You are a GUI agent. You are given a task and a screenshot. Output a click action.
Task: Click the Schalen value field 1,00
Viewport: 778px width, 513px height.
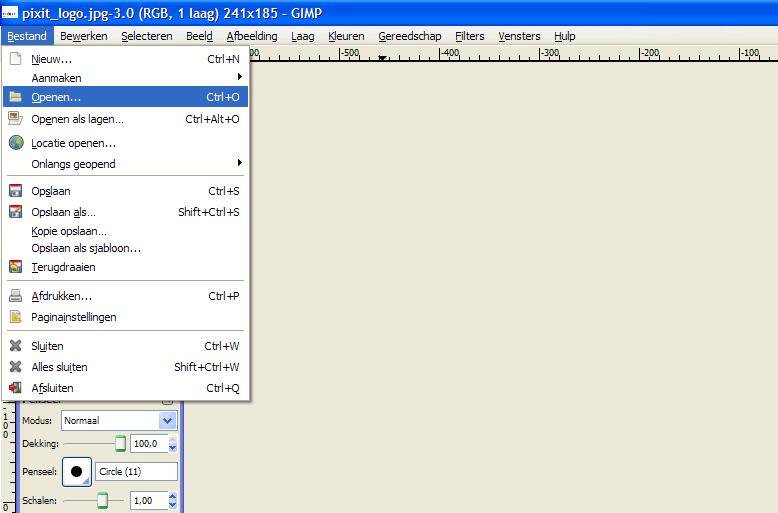pos(149,501)
